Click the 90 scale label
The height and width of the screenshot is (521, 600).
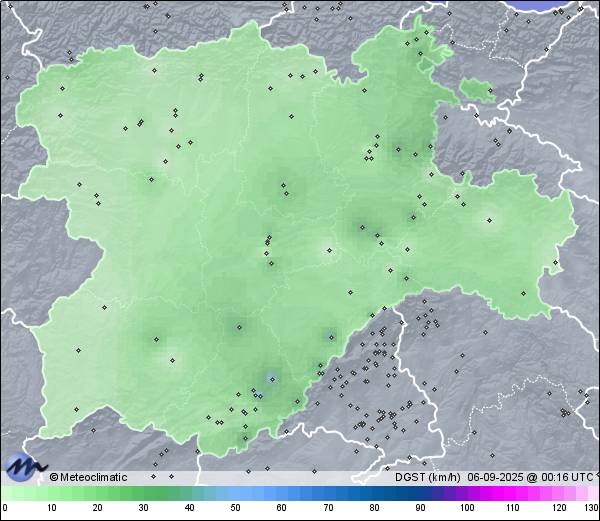tap(420, 508)
